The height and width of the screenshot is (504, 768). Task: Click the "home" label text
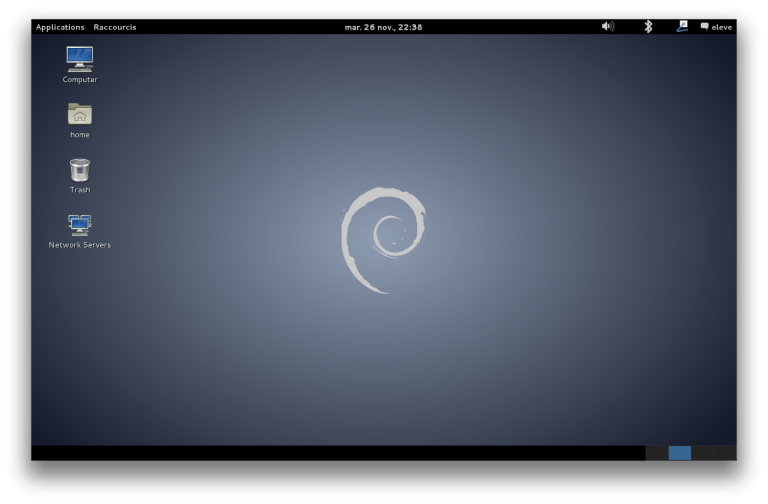[80, 135]
